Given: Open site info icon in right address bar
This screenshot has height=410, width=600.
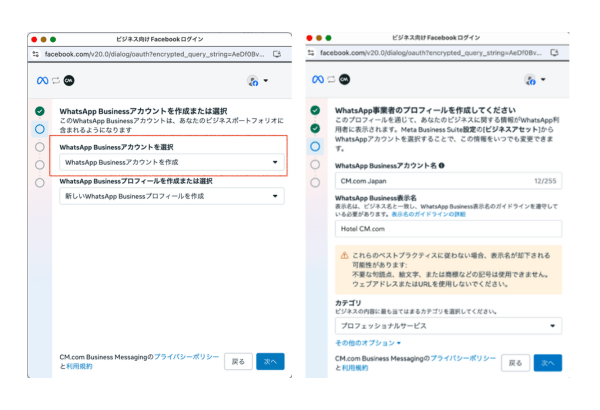Looking at the screenshot, I should (x=311, y=53).
